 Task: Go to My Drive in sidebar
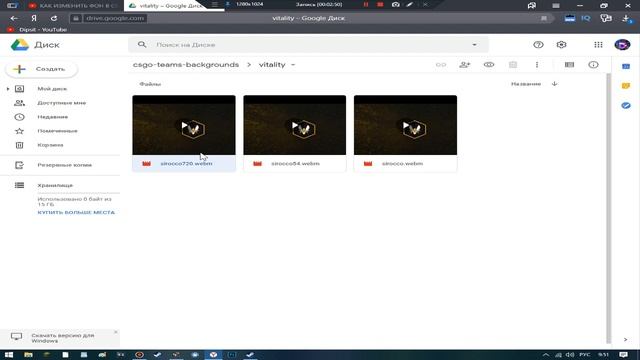tap(52, 89)
